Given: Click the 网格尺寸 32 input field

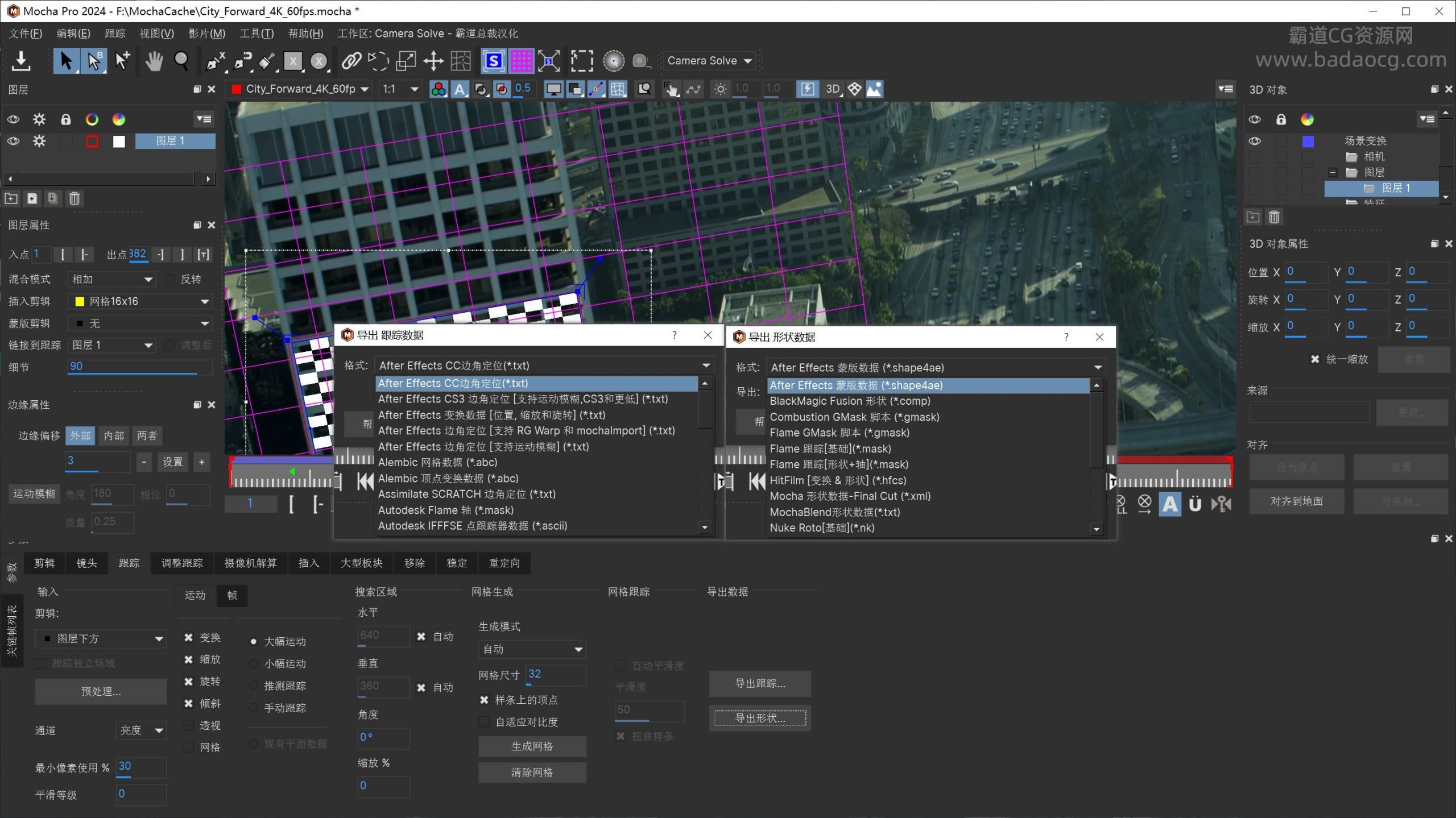Looking at the screenshot, I should pyautogui.click(x=555, y=675).
